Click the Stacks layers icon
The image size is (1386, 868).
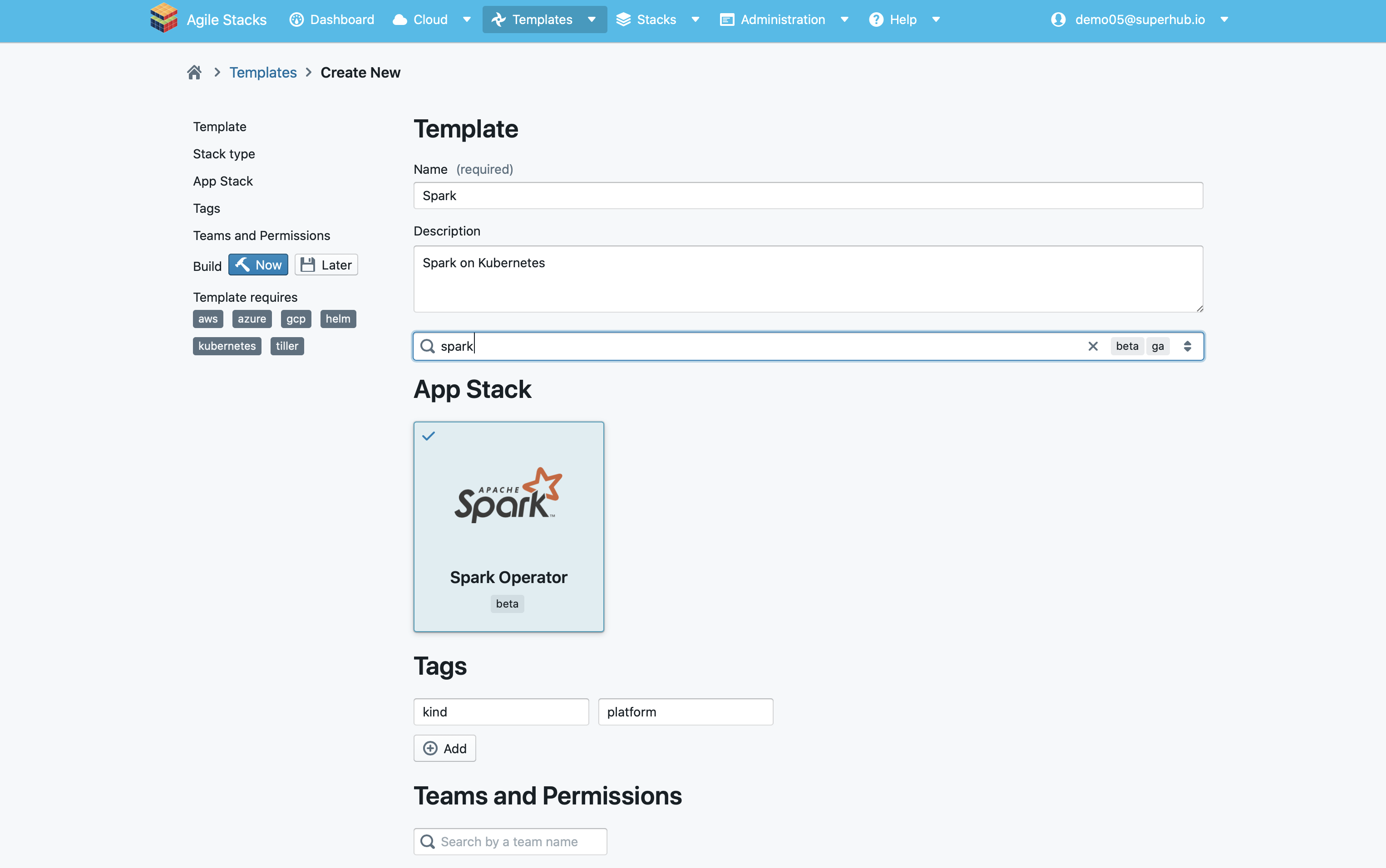[623, 20]
